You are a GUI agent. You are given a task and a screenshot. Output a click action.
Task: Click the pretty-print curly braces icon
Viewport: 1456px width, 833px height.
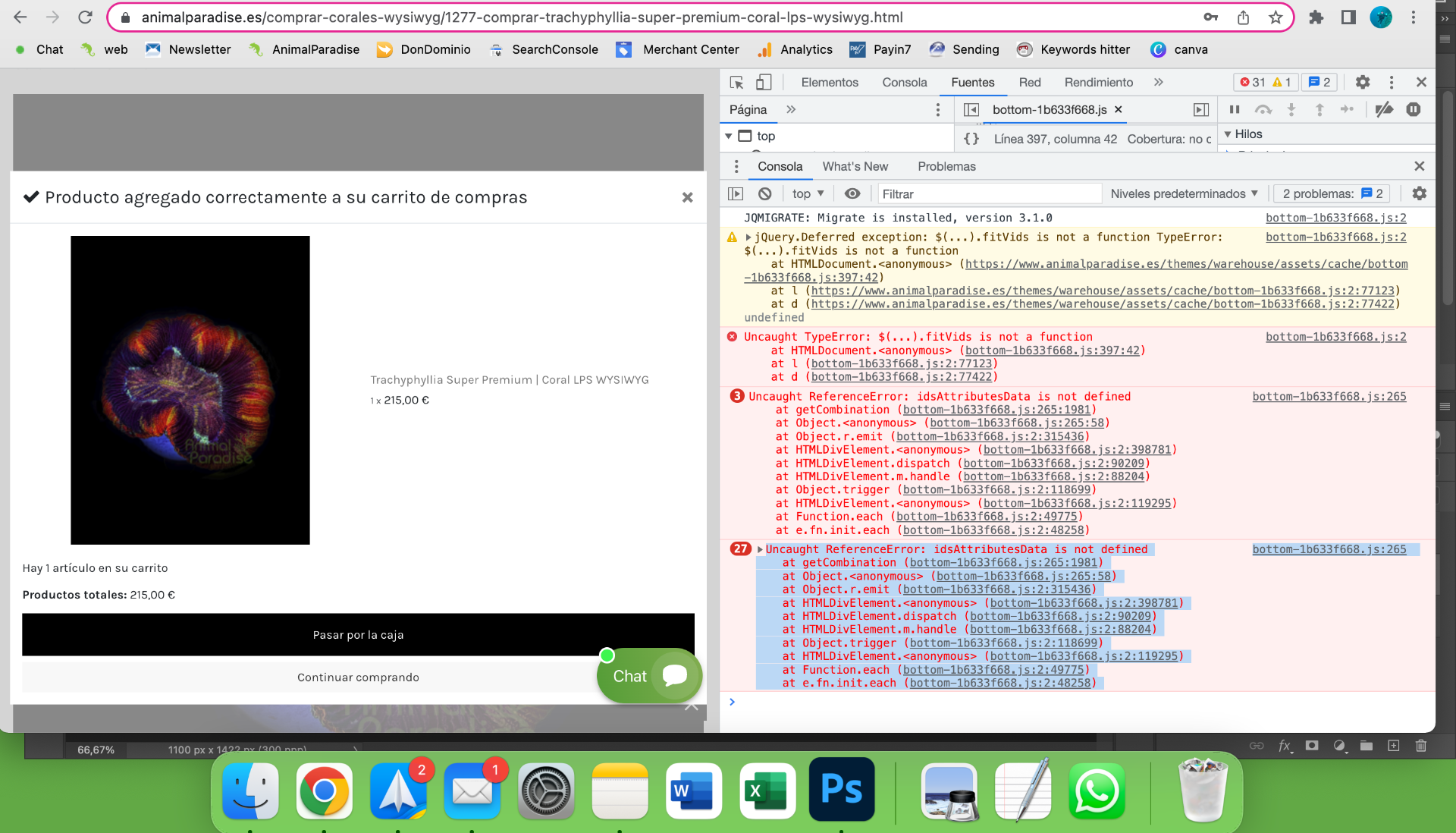[971, 139]
